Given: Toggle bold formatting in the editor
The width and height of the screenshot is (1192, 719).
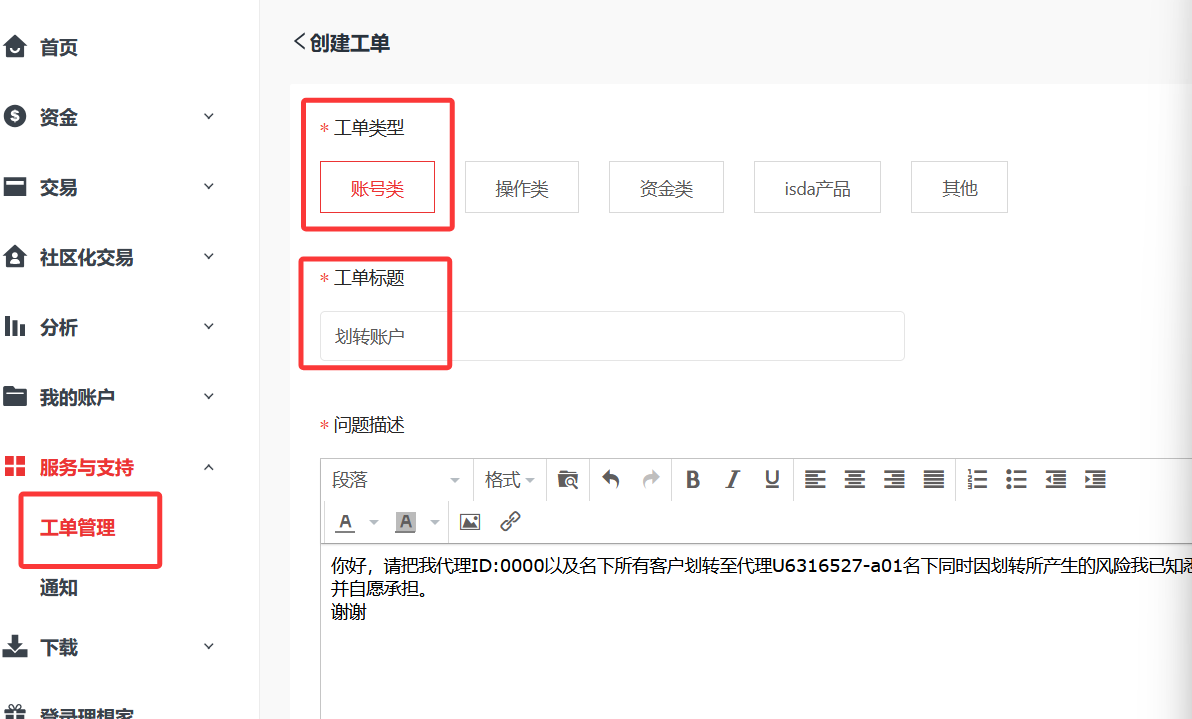Looking at the screenshot, I should point(693,480).
